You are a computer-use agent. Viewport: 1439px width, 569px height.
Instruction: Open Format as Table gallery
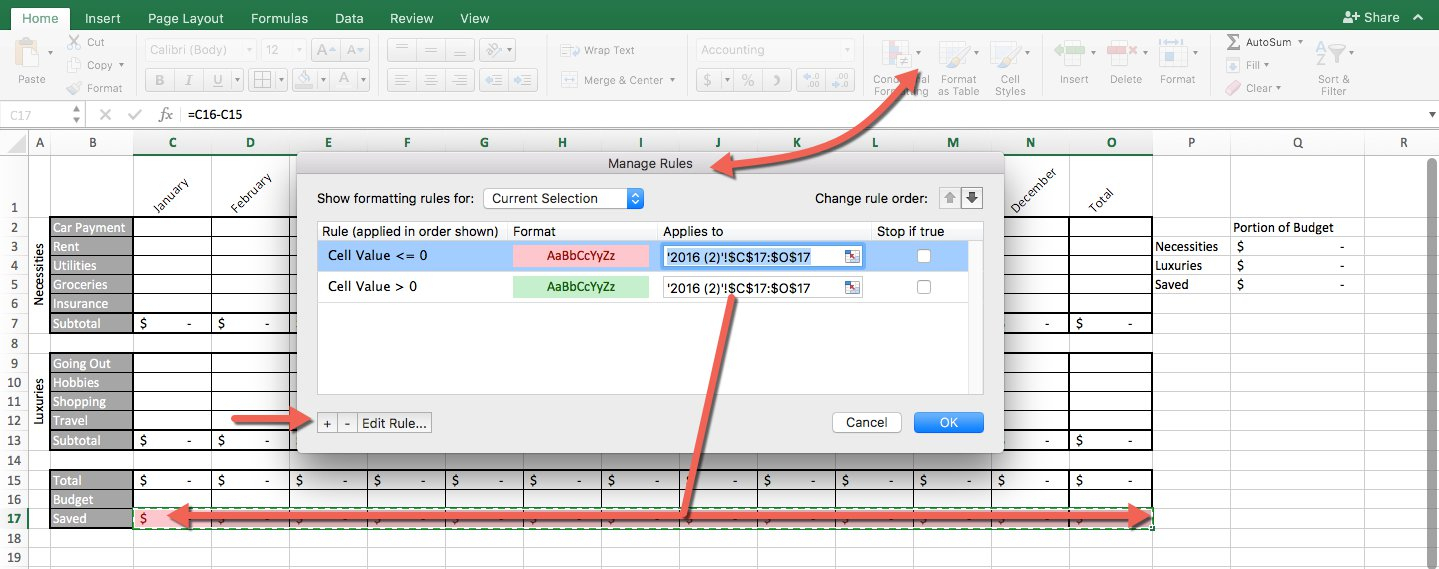click(958, 56)
